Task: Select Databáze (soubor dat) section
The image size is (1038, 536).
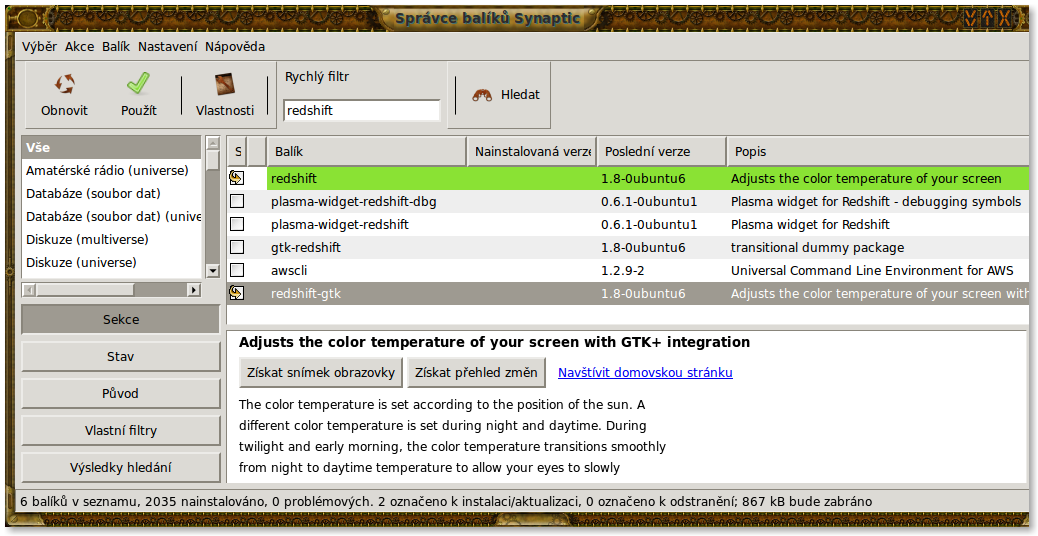Action: [111, 194]
